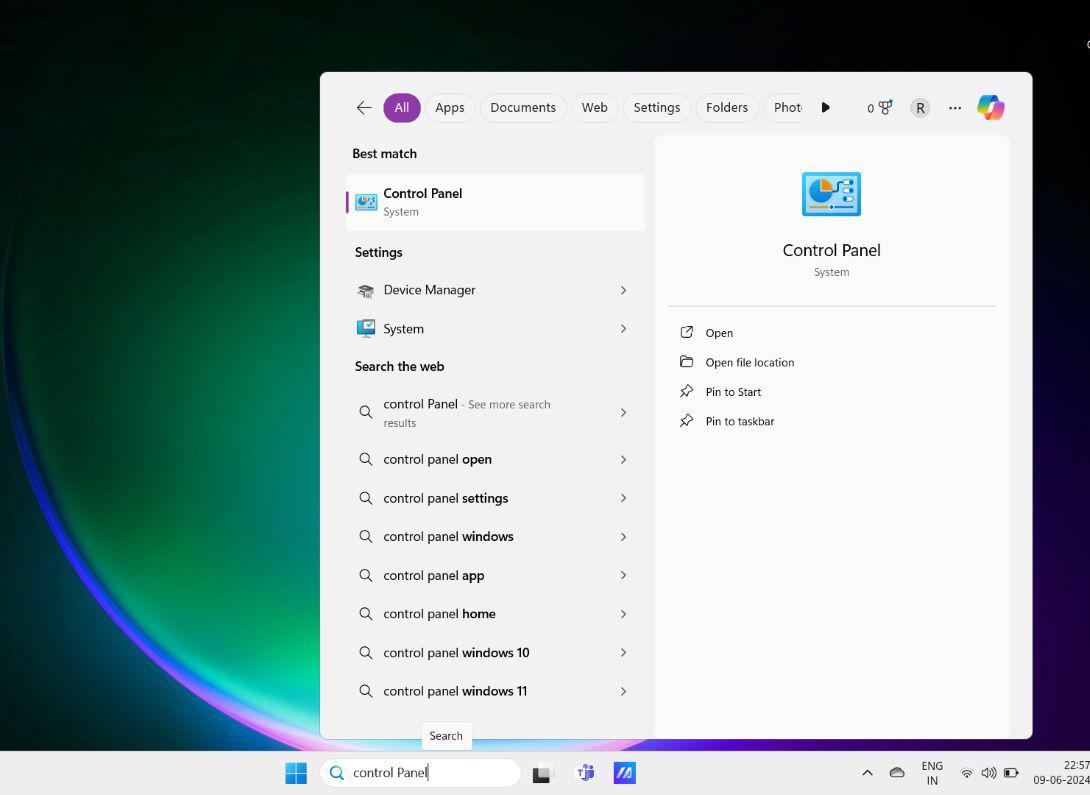Switch to the Apps filter tab
This screenshot has height=795, width=1090.
click(450, 108)
